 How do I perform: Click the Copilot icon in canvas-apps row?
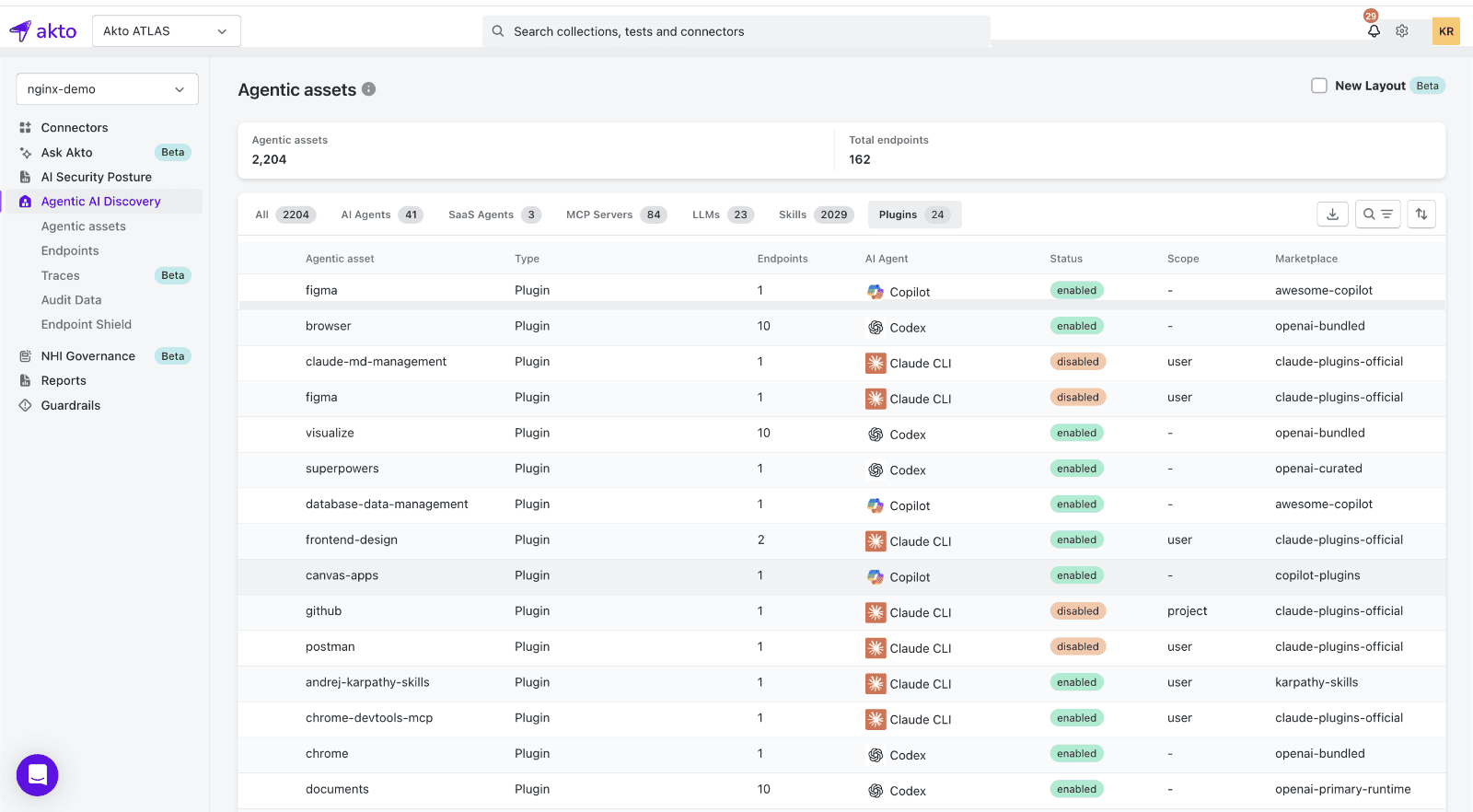pos(876,577)
